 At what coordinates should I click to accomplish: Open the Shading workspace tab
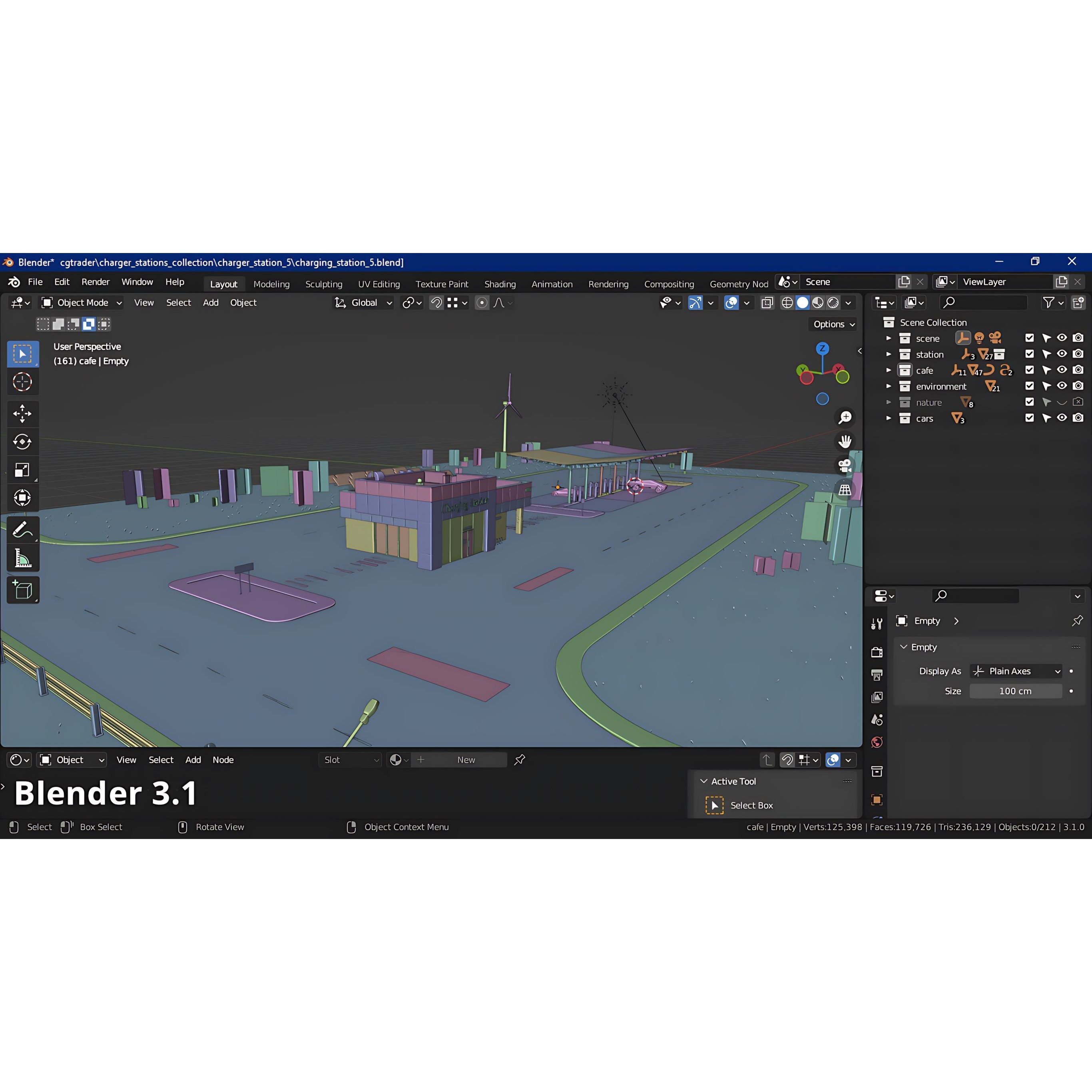(x=500, y=284)
